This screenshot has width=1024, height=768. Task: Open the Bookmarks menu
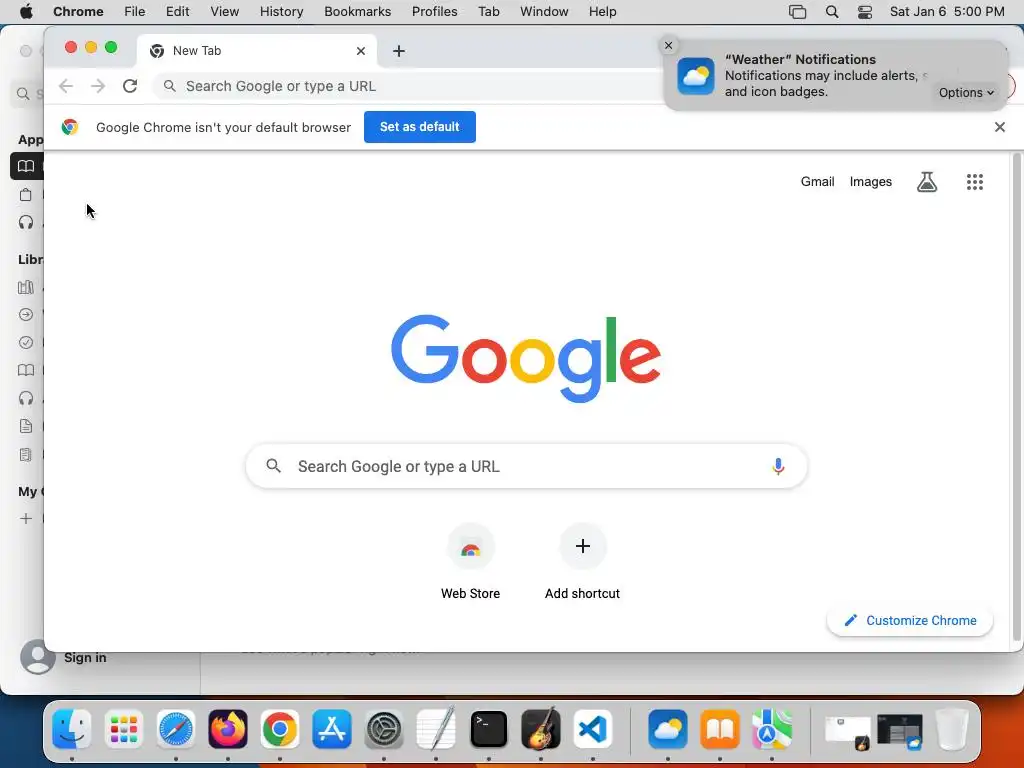click(x=357, y=12)
